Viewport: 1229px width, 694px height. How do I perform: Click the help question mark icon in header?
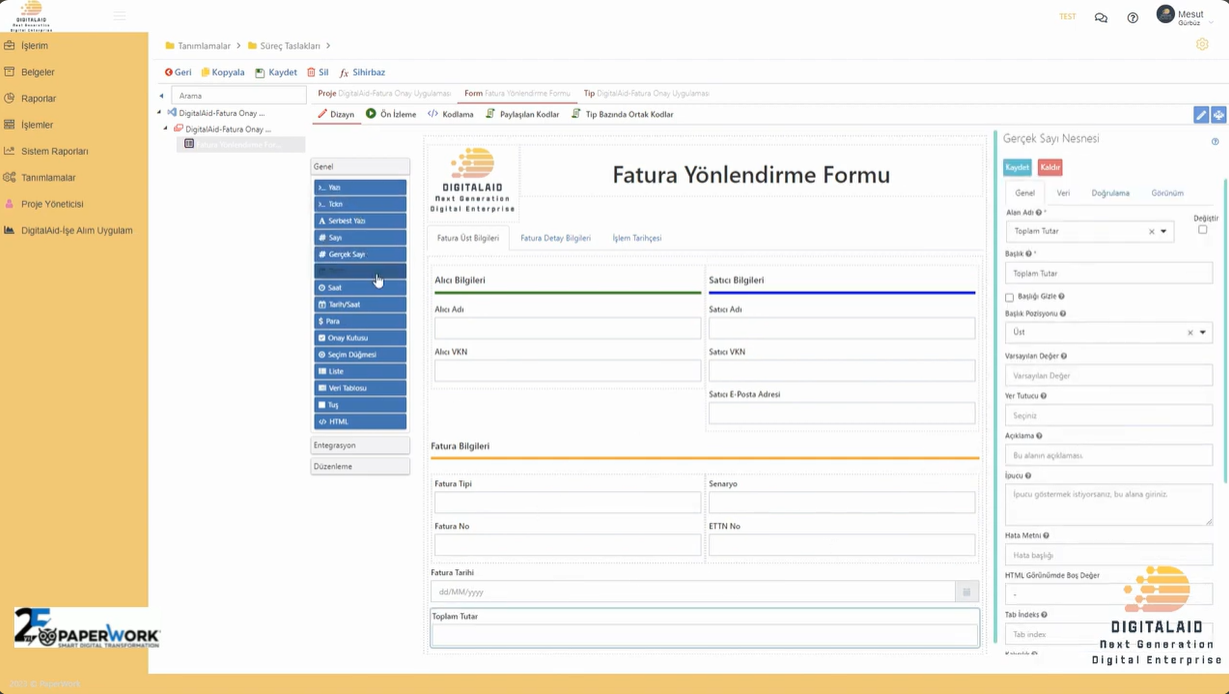tap(1132, 18)
